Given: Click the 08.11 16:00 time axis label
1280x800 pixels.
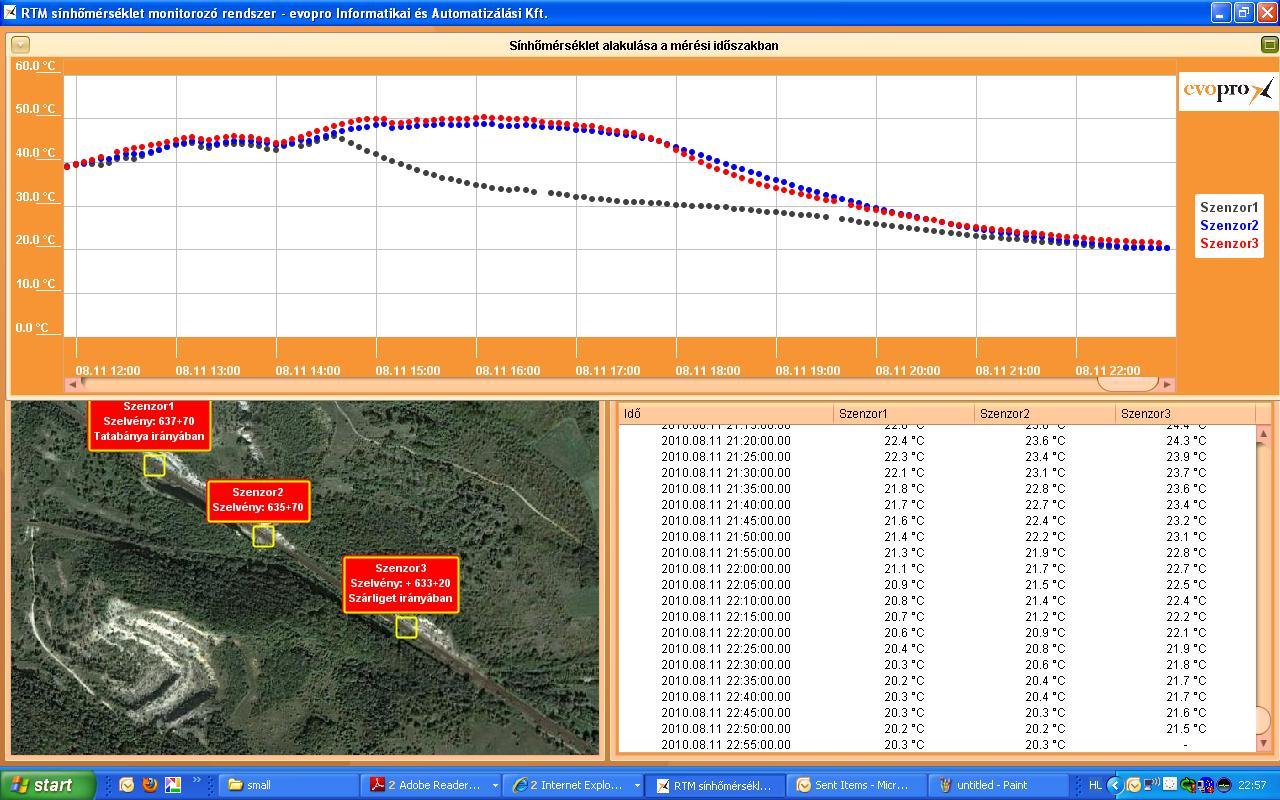Looking at the screenshot, I should pos(507,371).
